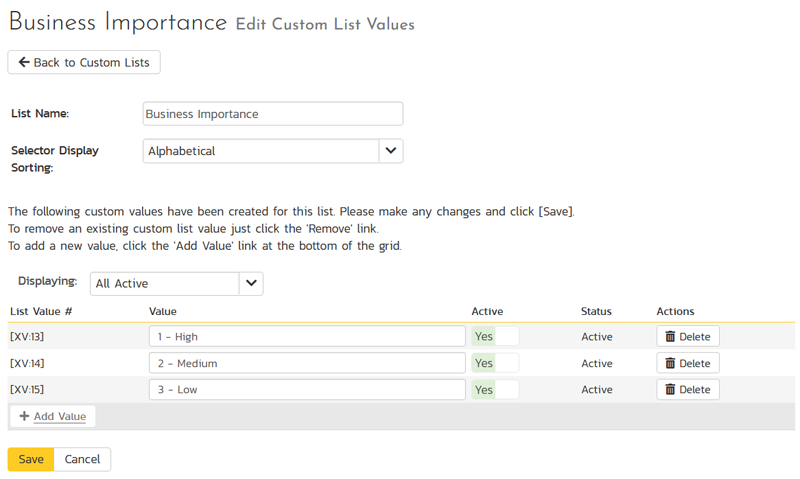This screenshot has height=479, width=800.
Task: Click the trash icon for 3 - Low
Action: 670,390
